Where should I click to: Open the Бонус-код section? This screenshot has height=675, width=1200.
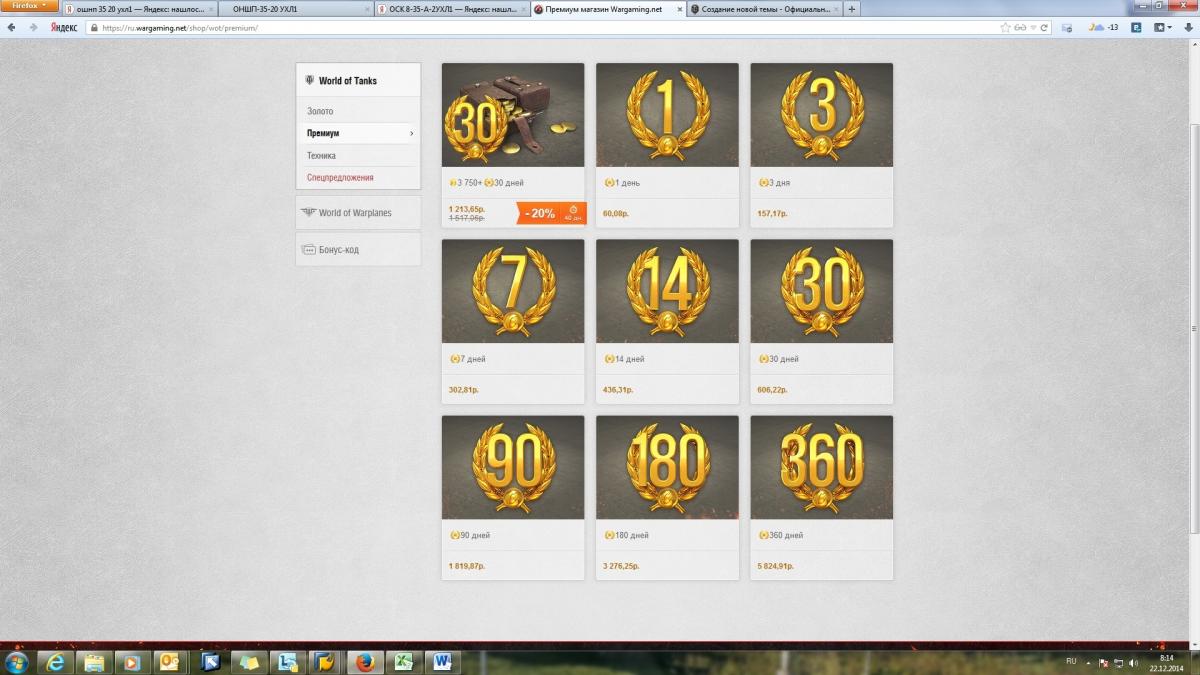(358, 250)
